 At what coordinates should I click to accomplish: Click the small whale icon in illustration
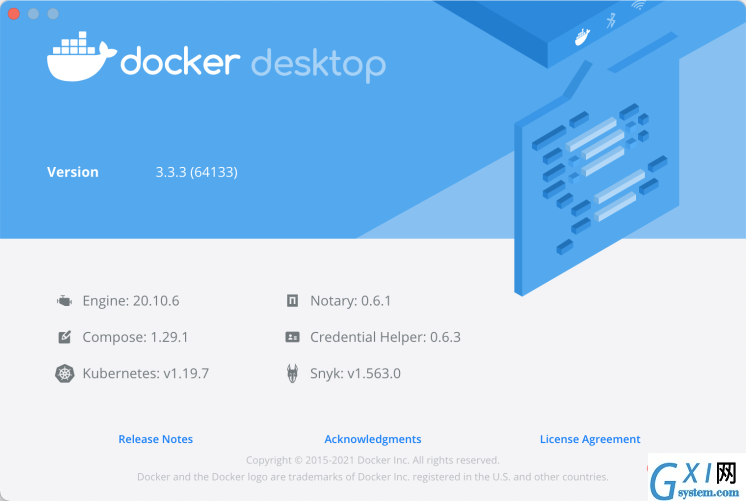pos(582,37)
